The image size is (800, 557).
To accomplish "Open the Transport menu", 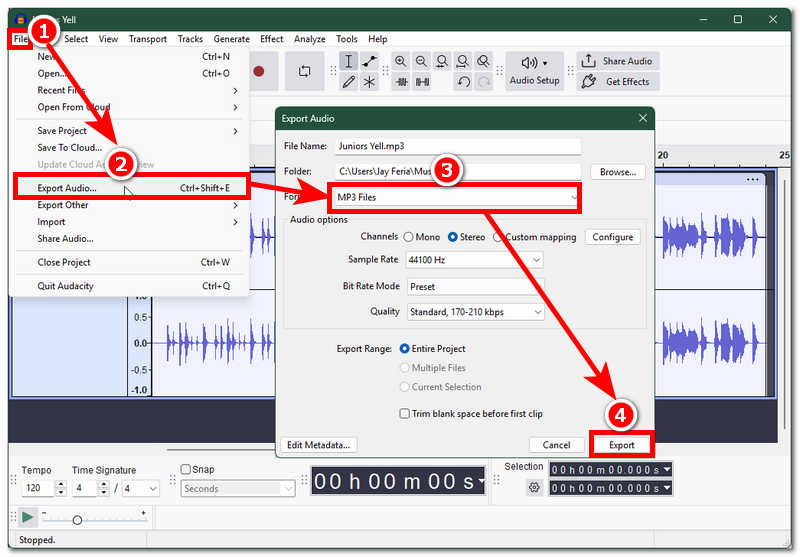I will coord(147,39).
